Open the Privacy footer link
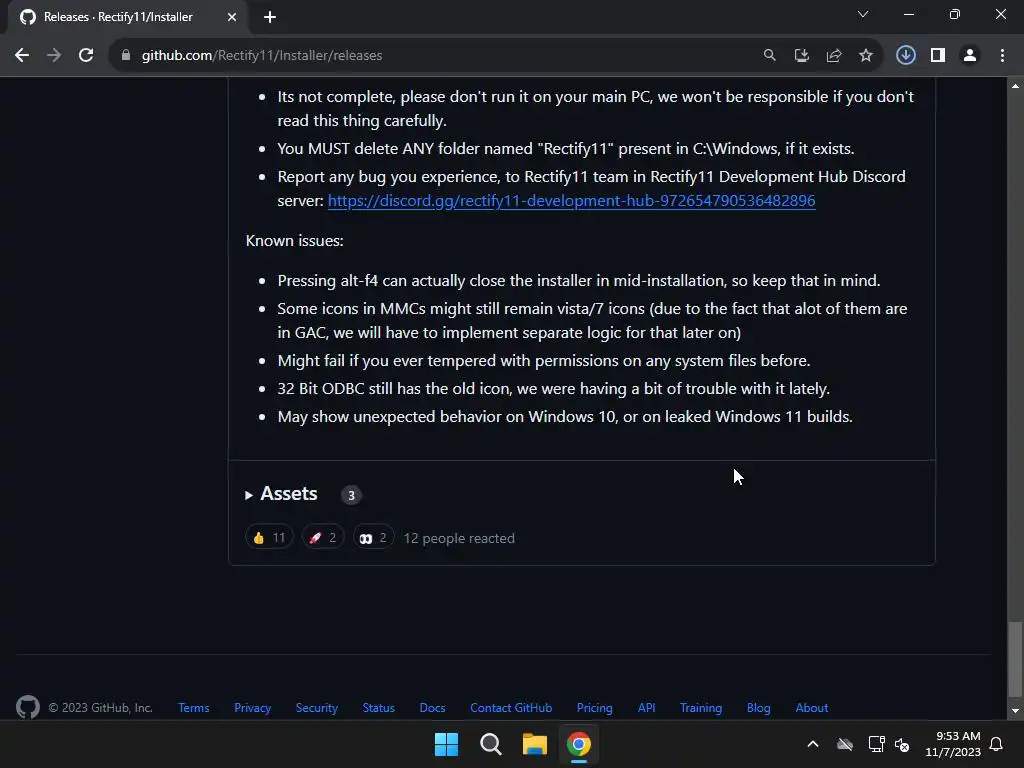The height and width of the screenshot is (768, 1024). (x=252, y=707)
